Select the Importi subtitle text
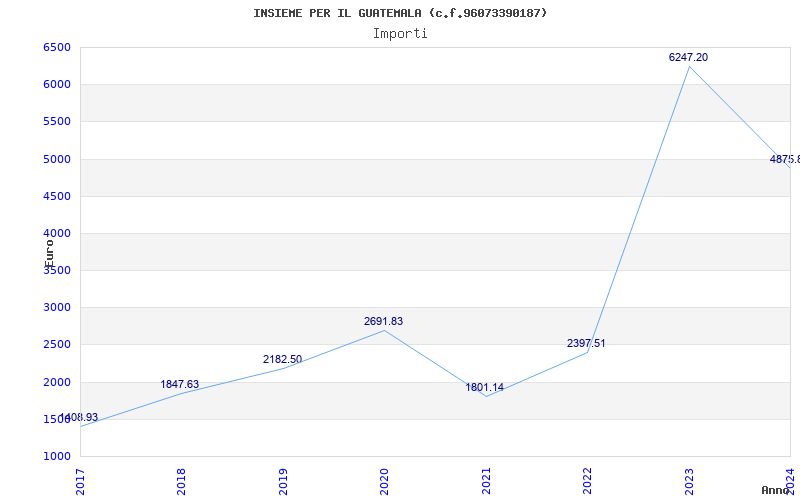Image resolution: width=800 pixels, height=500 pixels. [x=400, y=34]
